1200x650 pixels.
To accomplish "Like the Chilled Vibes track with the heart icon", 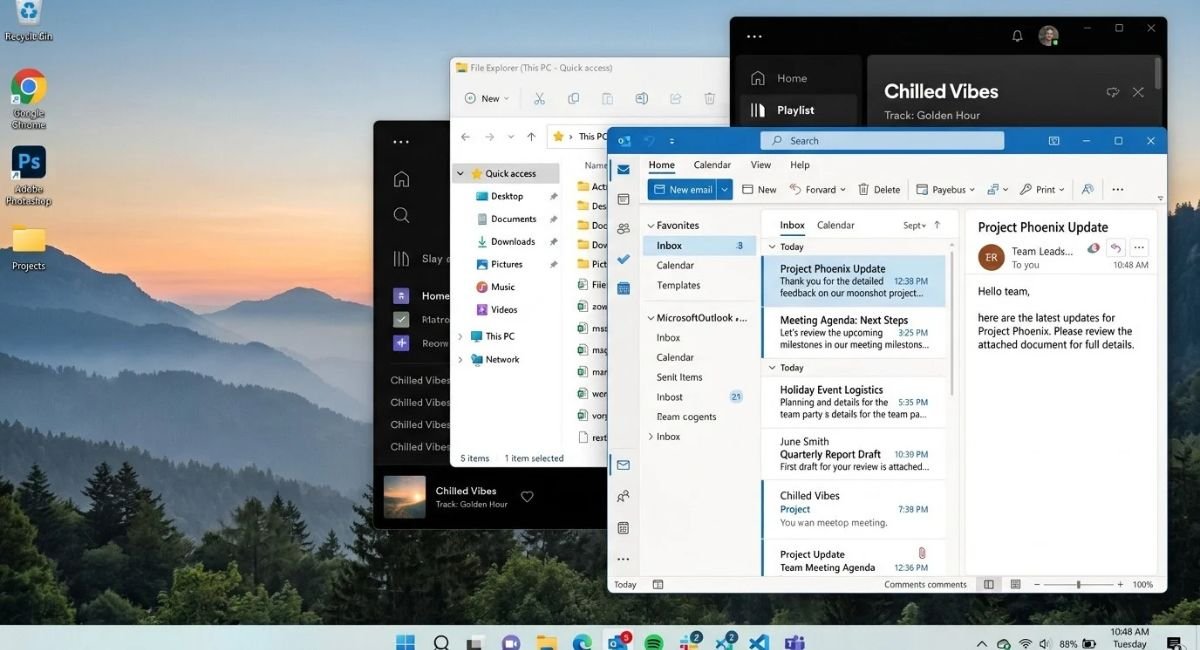I will click(527, 496).
